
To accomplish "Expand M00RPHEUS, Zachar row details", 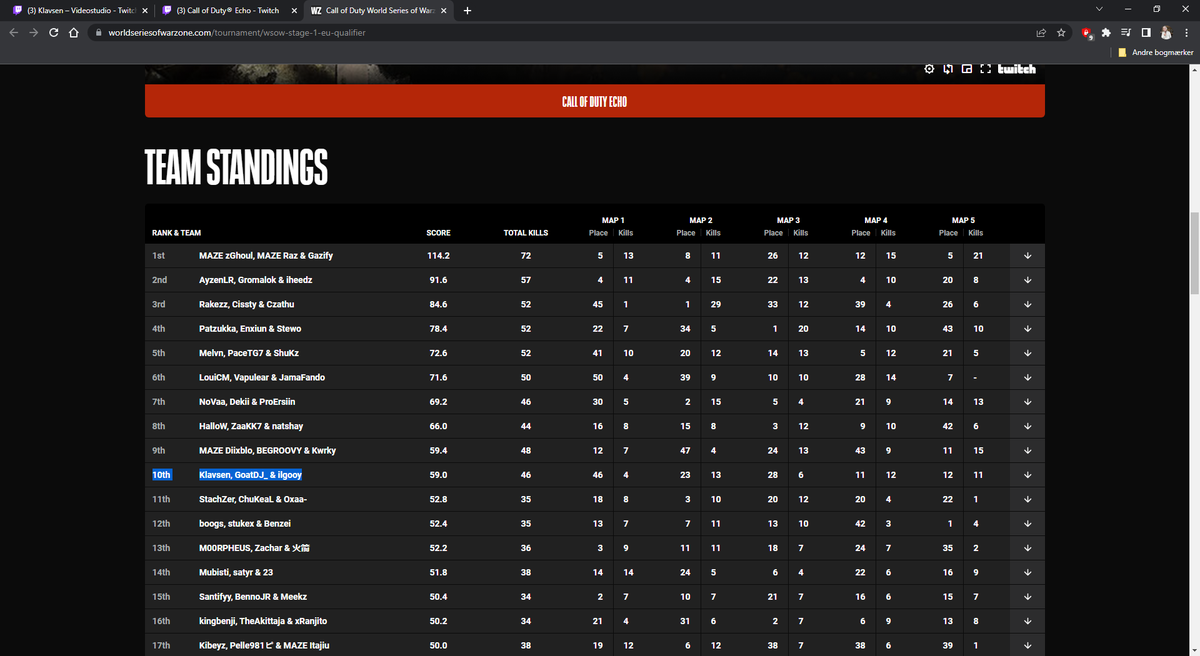I will click(x=1028, y=548).
